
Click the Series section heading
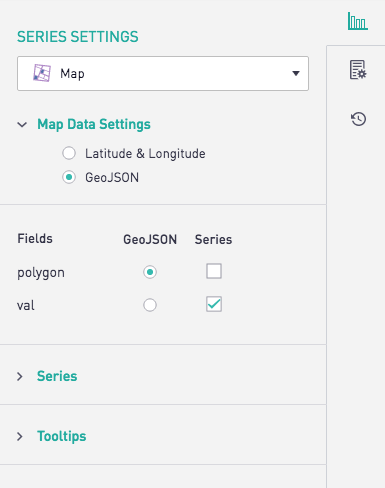(x=57, y=376)
